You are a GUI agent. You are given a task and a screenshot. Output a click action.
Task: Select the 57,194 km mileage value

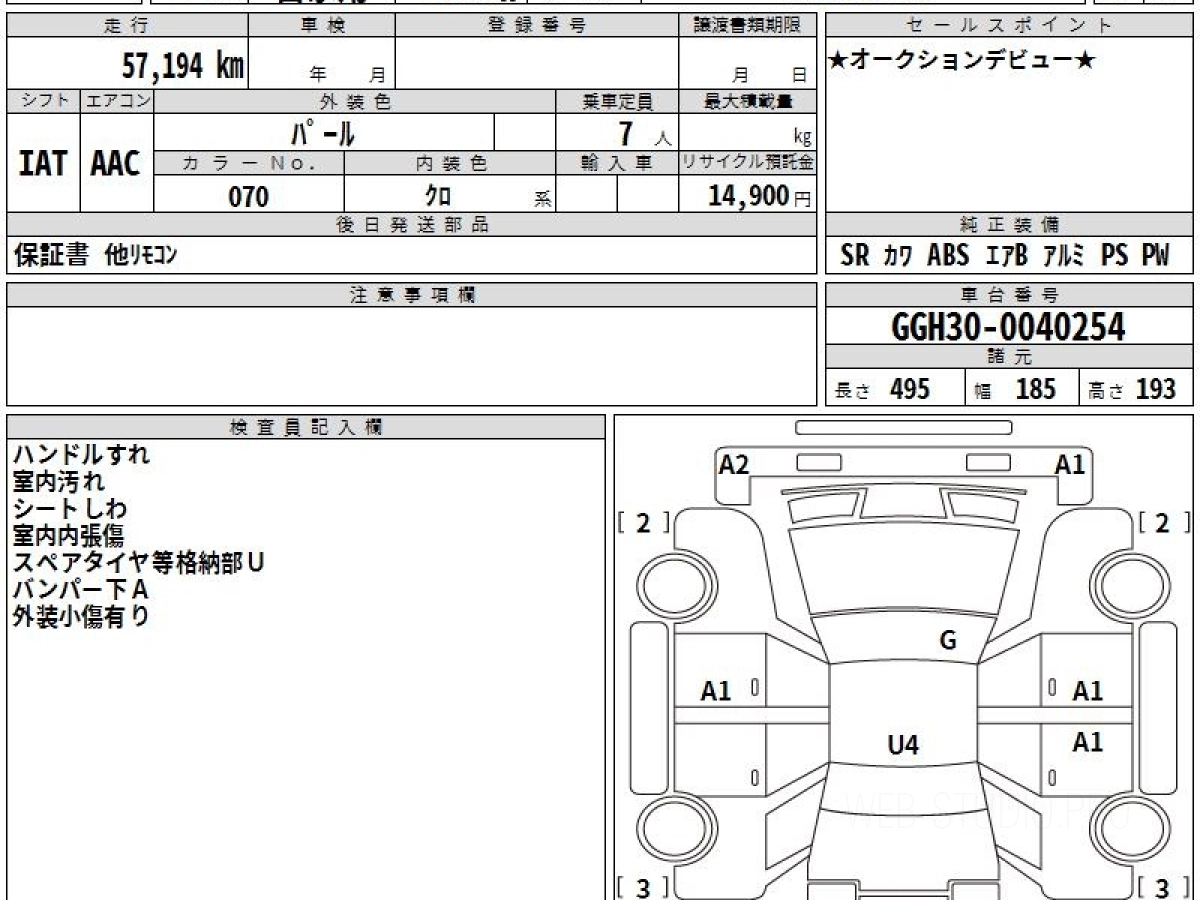[182, 66]
